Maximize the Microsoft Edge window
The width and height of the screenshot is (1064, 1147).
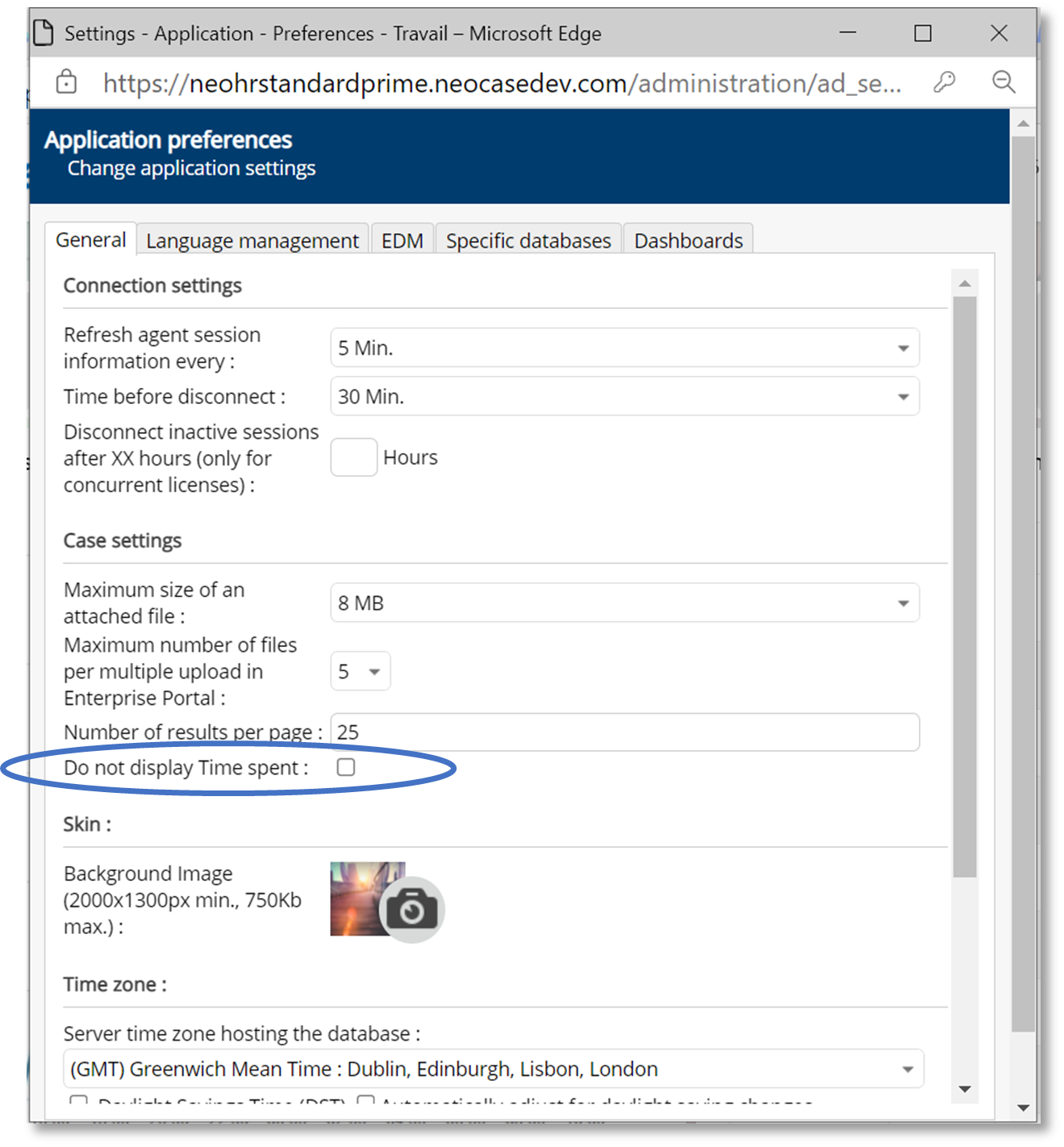pos(923,33)
